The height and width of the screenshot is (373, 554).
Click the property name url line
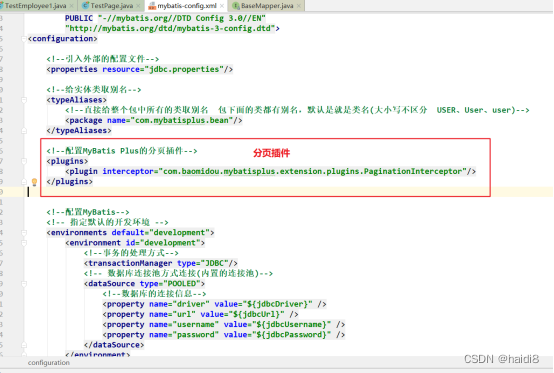click(200, 314)
